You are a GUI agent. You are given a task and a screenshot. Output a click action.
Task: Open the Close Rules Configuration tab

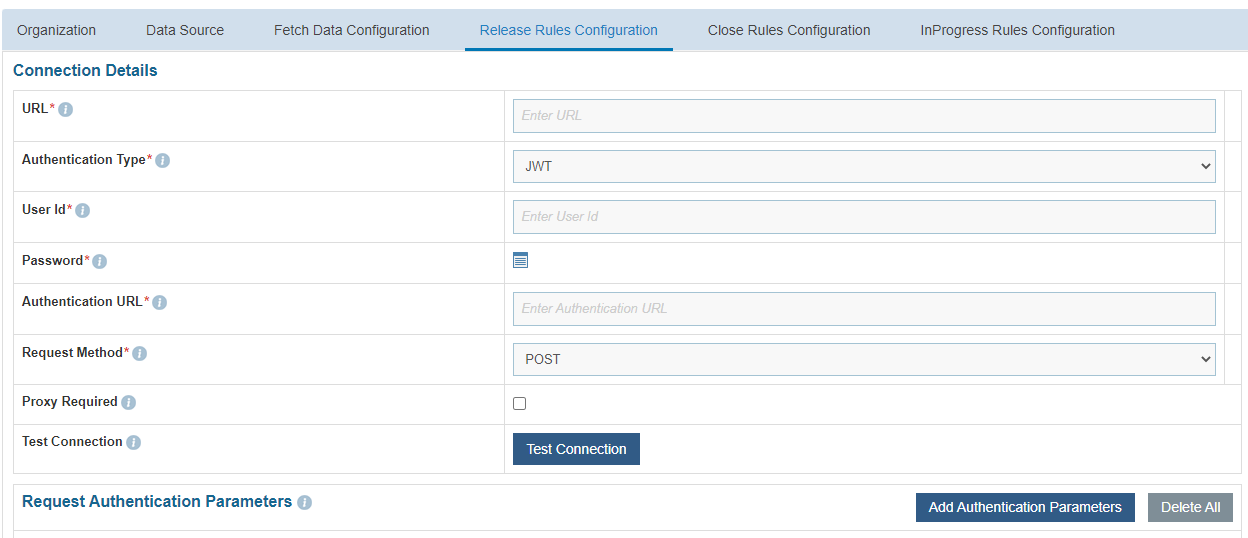pos(789,30)
